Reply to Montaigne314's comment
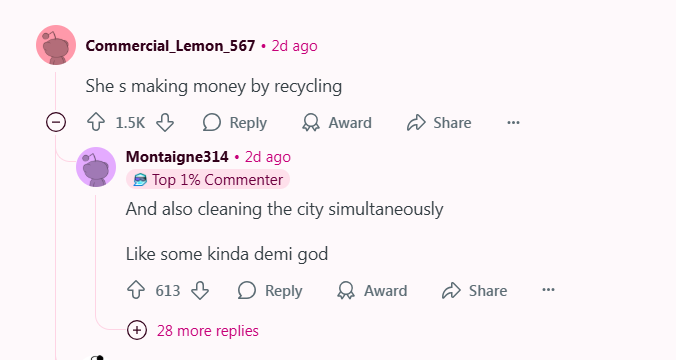 pos(270,290)
